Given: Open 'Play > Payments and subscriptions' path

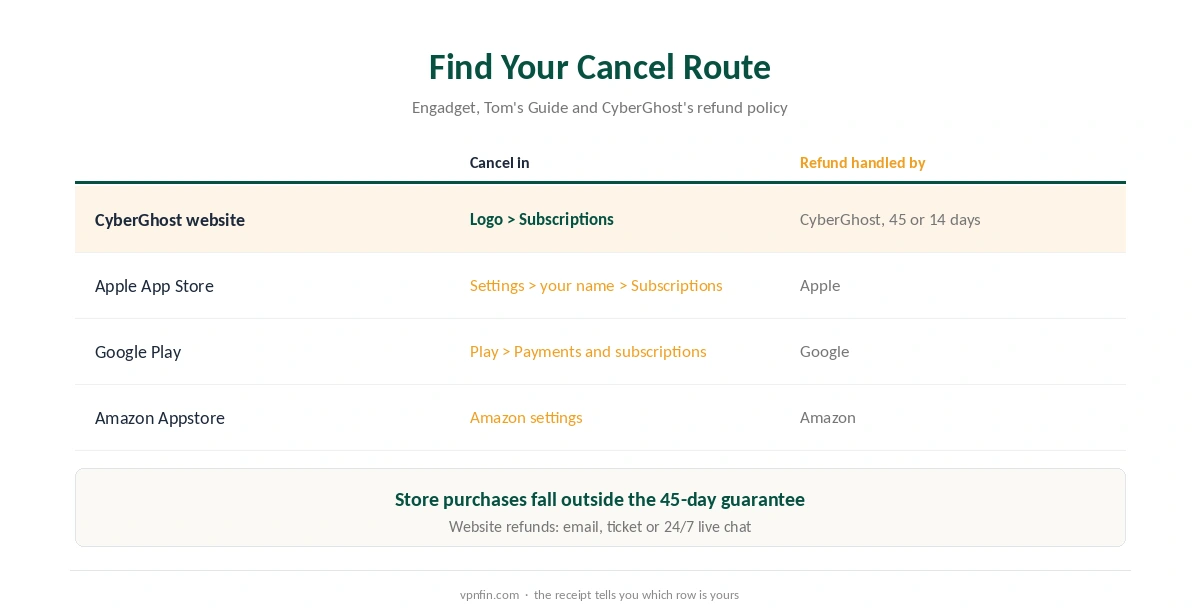Looking at the screenshot, I should tap(588, 352).
